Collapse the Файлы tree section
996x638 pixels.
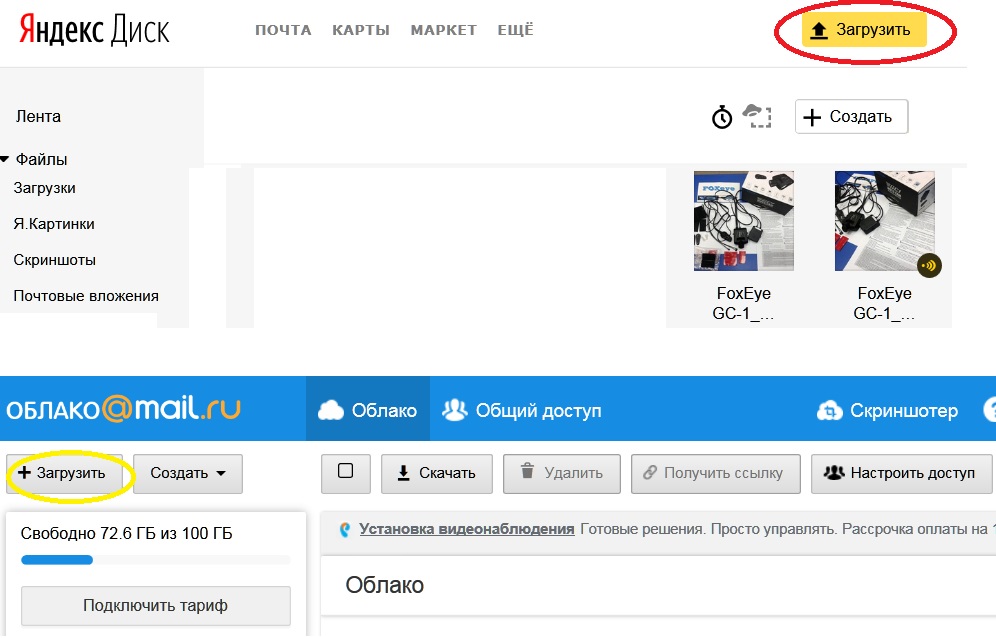[x=6, y=159]
